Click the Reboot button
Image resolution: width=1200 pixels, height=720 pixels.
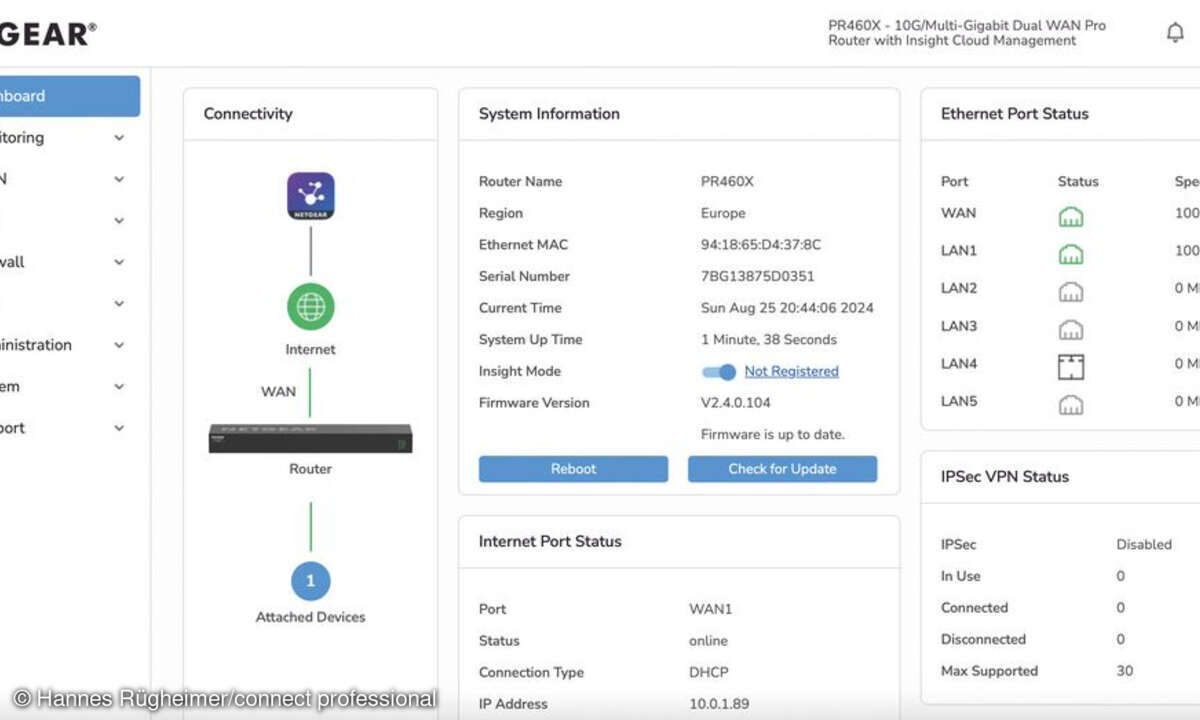coord(573,469)
